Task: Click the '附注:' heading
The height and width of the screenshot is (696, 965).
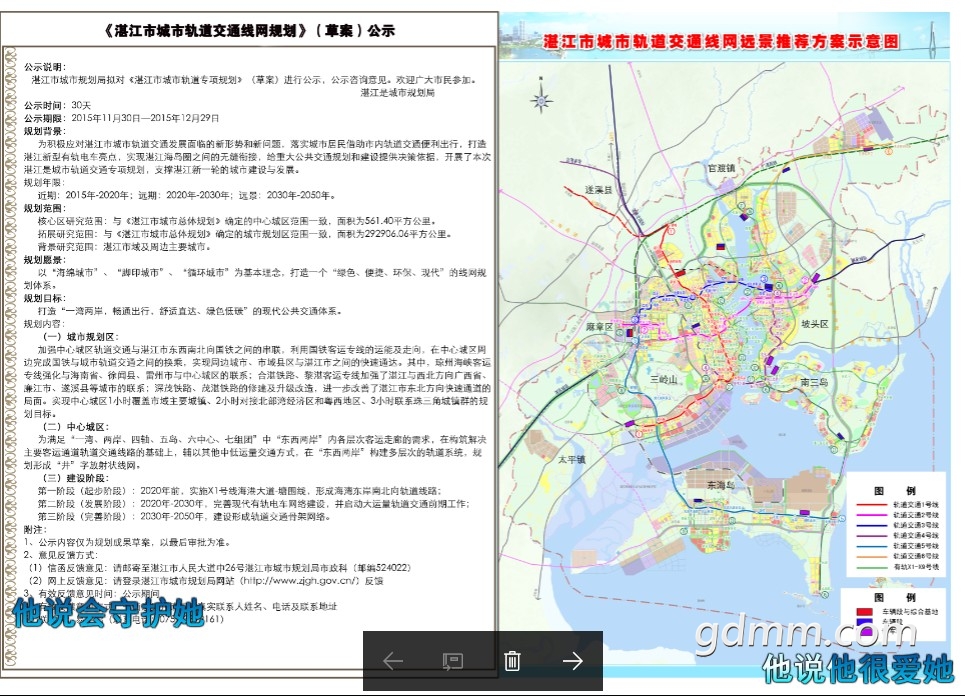Action: [x=35, y=529]
